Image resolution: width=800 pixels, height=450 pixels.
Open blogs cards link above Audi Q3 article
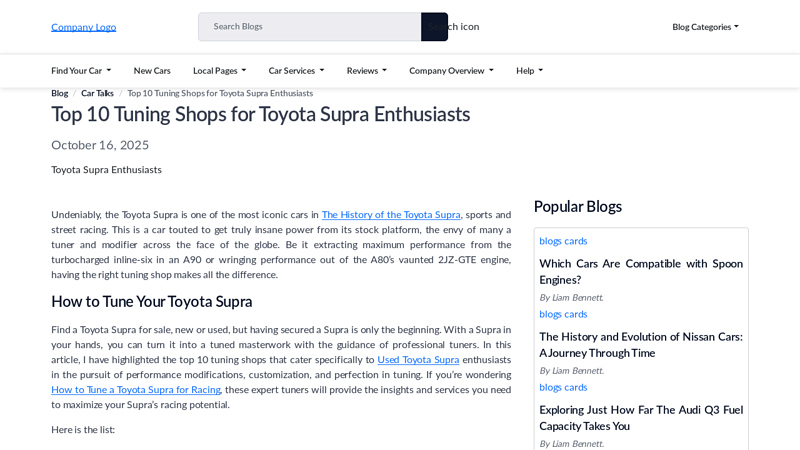click(x=563, y=387)
